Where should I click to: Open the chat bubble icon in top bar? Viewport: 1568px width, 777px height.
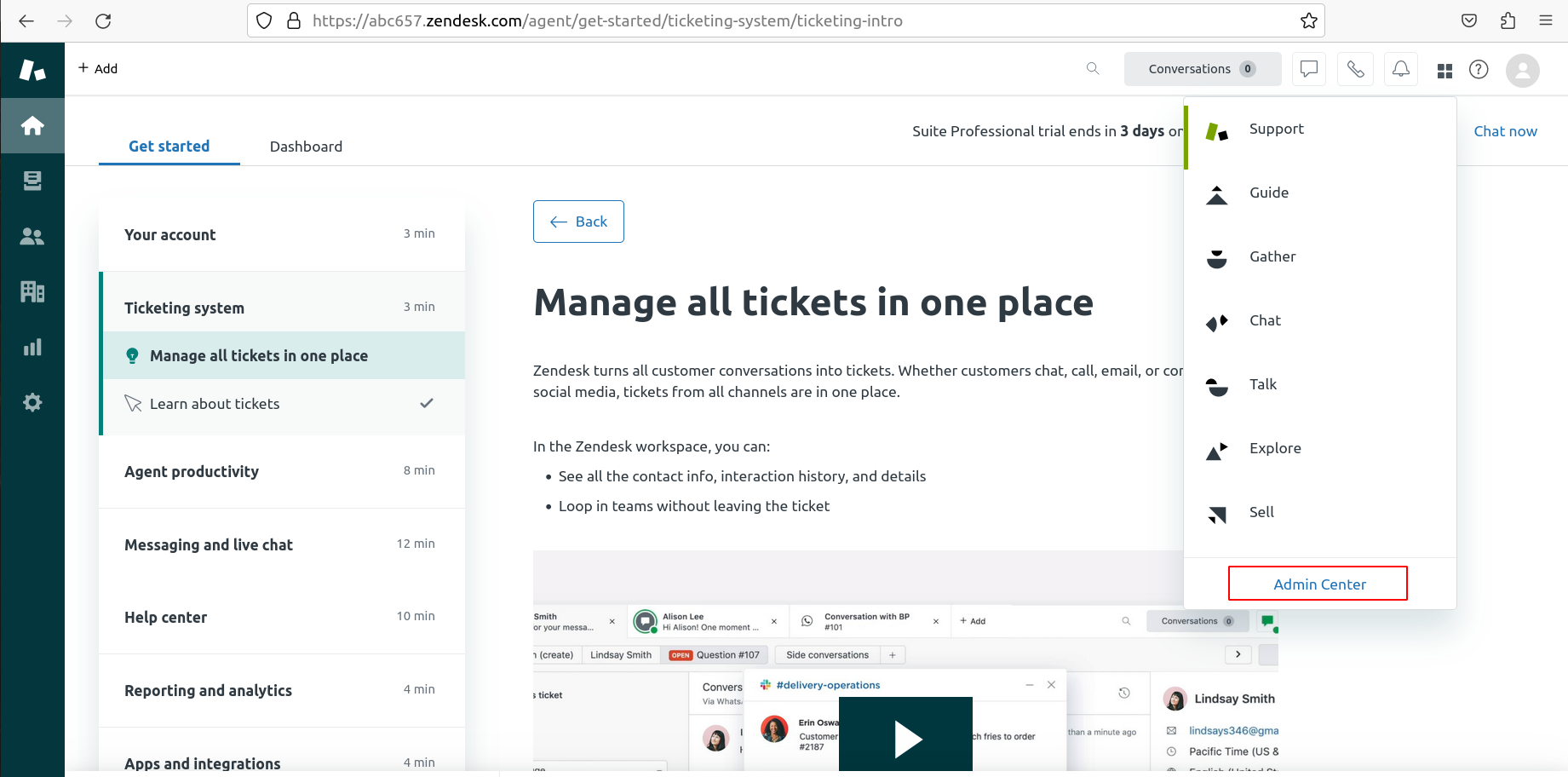pyautogui.click(x=1309, y=69)
